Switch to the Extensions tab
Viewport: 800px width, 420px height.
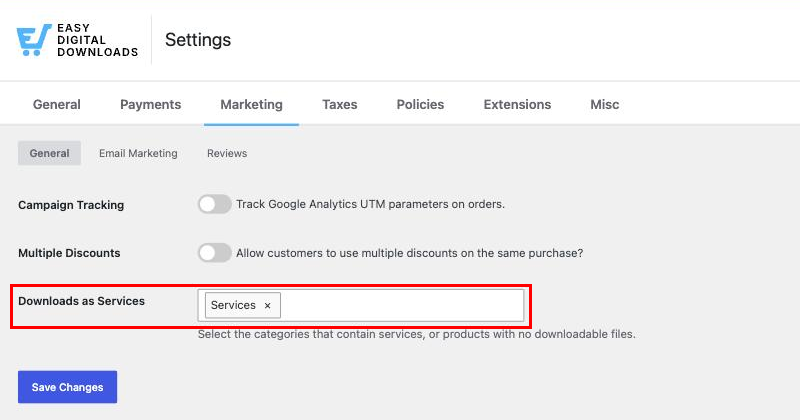pyautogui.click(x=517, y=104)
